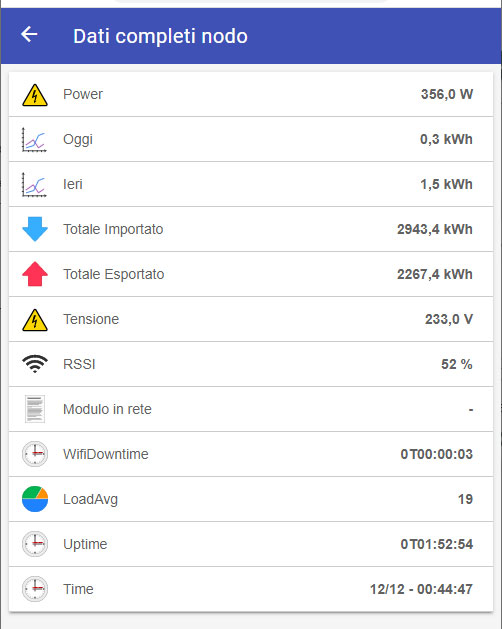Click the Ieri chart icon
Screen dimensions: 502x629
tap(35, 185)
